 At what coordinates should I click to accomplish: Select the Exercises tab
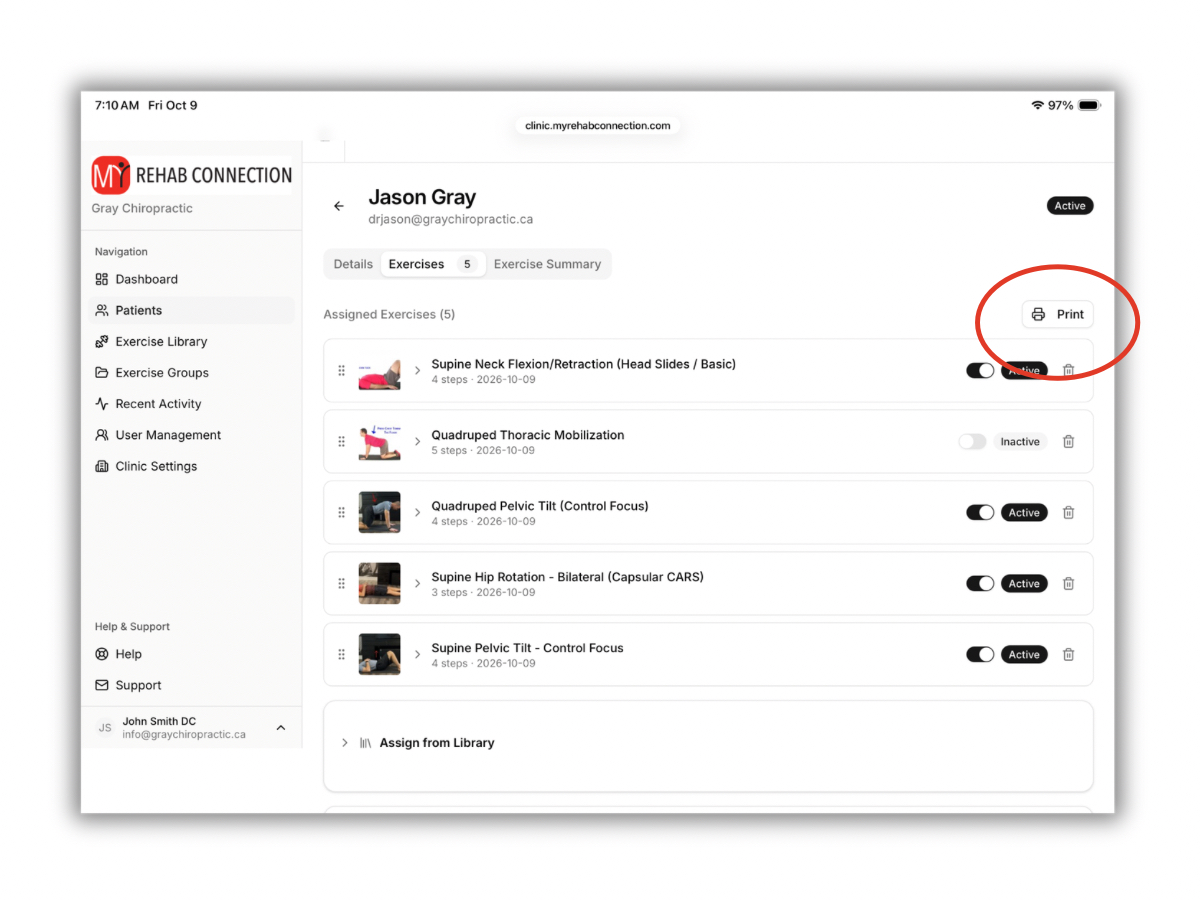[432, 264]
